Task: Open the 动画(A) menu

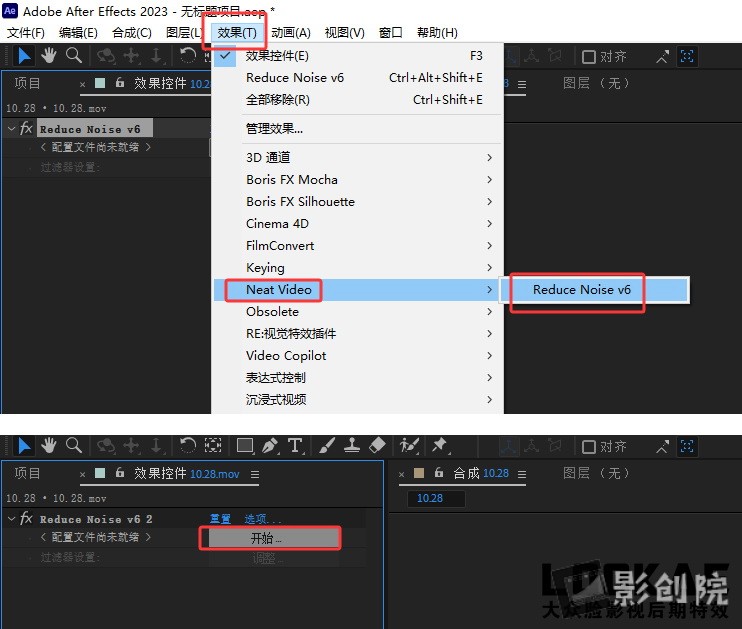Action: tap(291, 33)
